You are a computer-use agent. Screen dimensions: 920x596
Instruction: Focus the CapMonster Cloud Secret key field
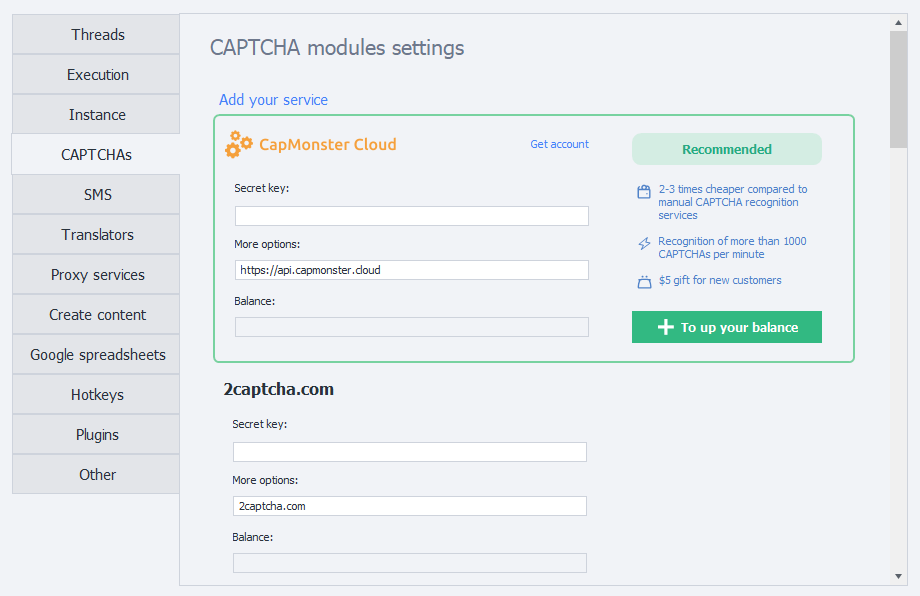point(411,216)
